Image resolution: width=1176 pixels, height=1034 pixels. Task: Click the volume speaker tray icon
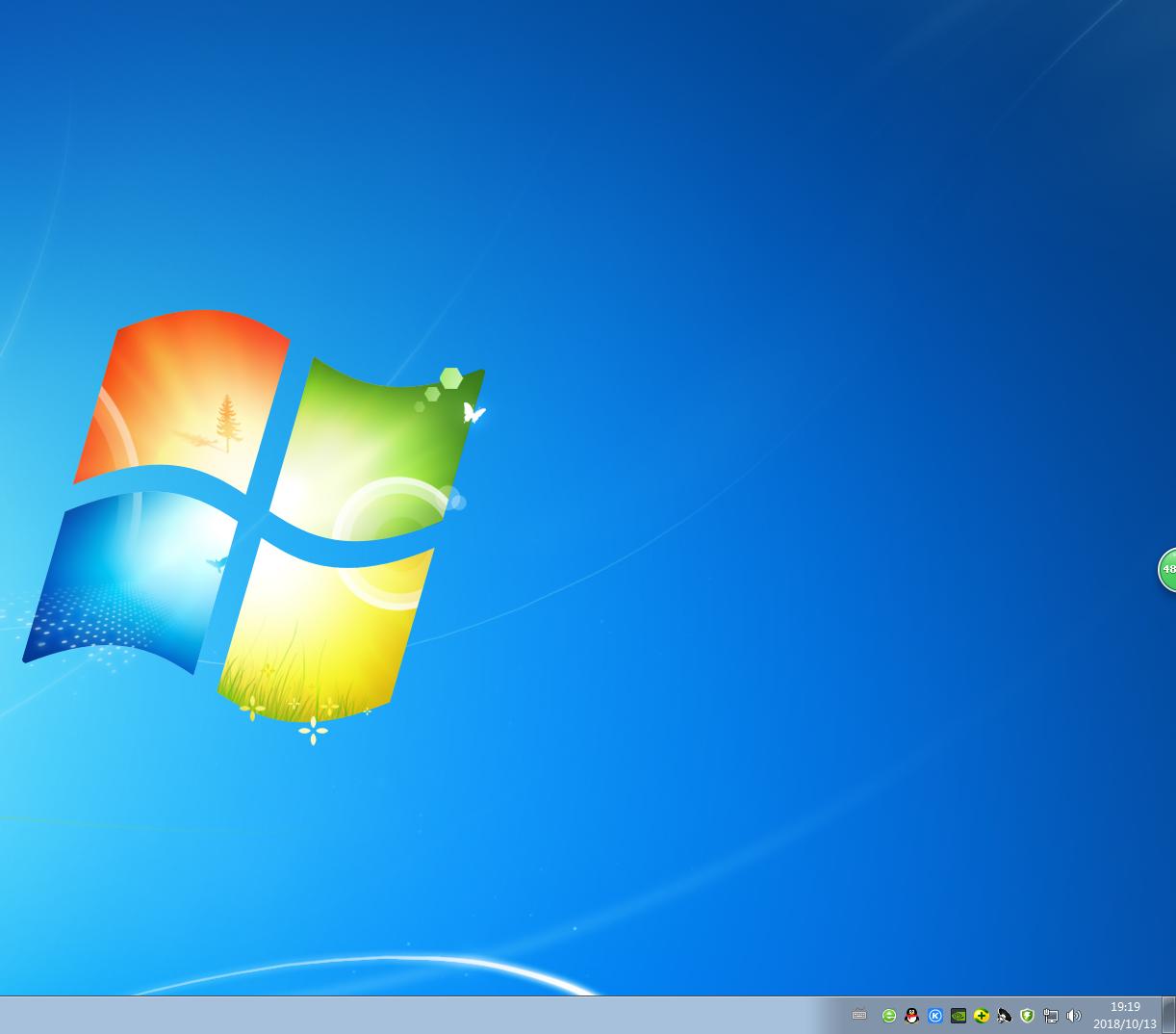pyautogui.click(x=1074, y=1015)
